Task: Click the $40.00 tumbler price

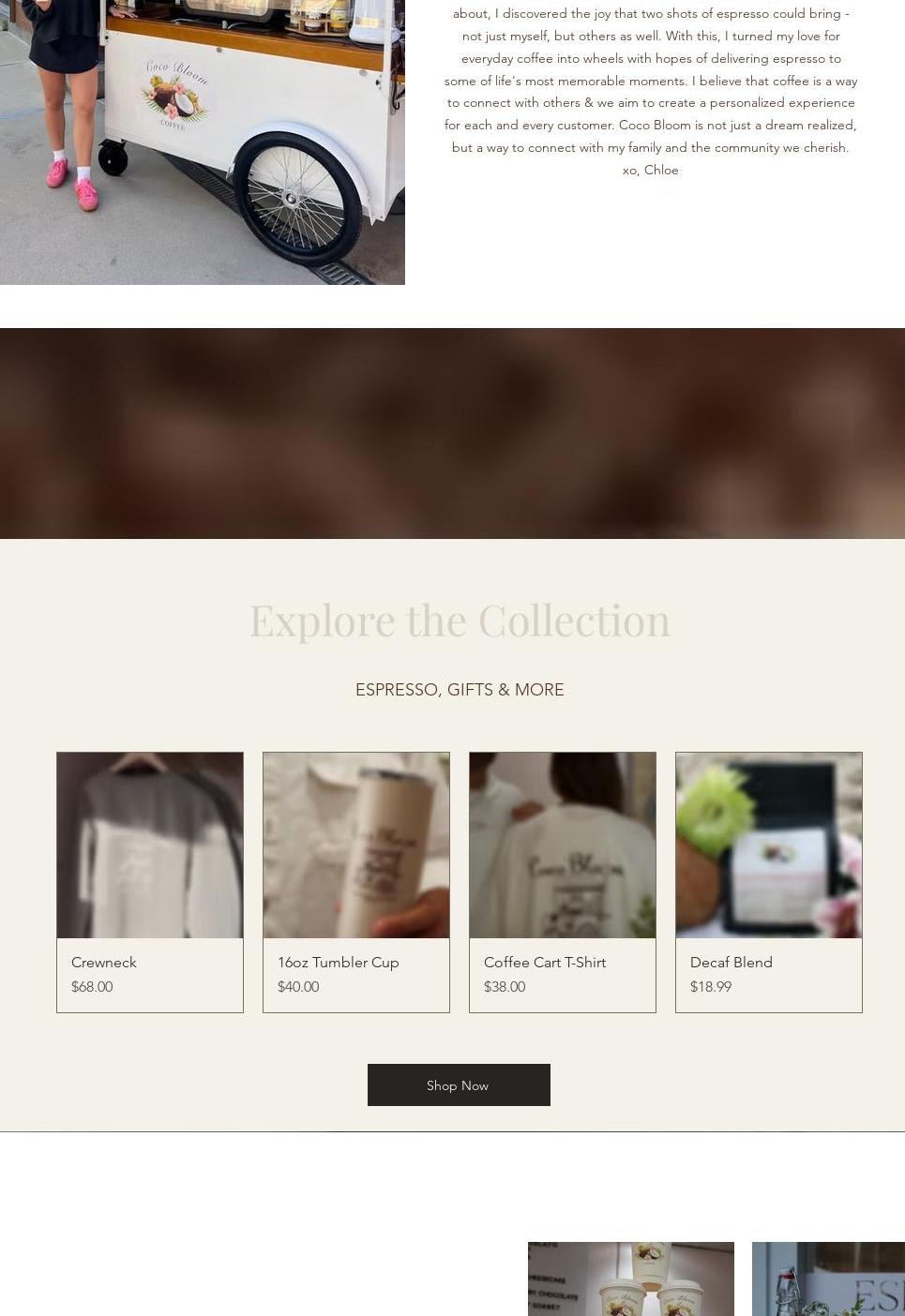Action: pyautogui.click(x=298, y=987)
